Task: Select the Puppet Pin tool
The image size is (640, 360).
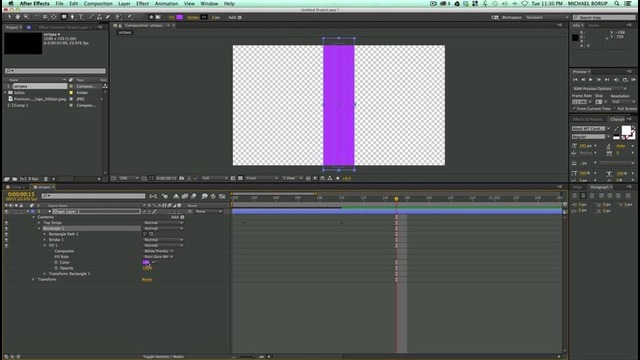Action: [x=130, y=17]
